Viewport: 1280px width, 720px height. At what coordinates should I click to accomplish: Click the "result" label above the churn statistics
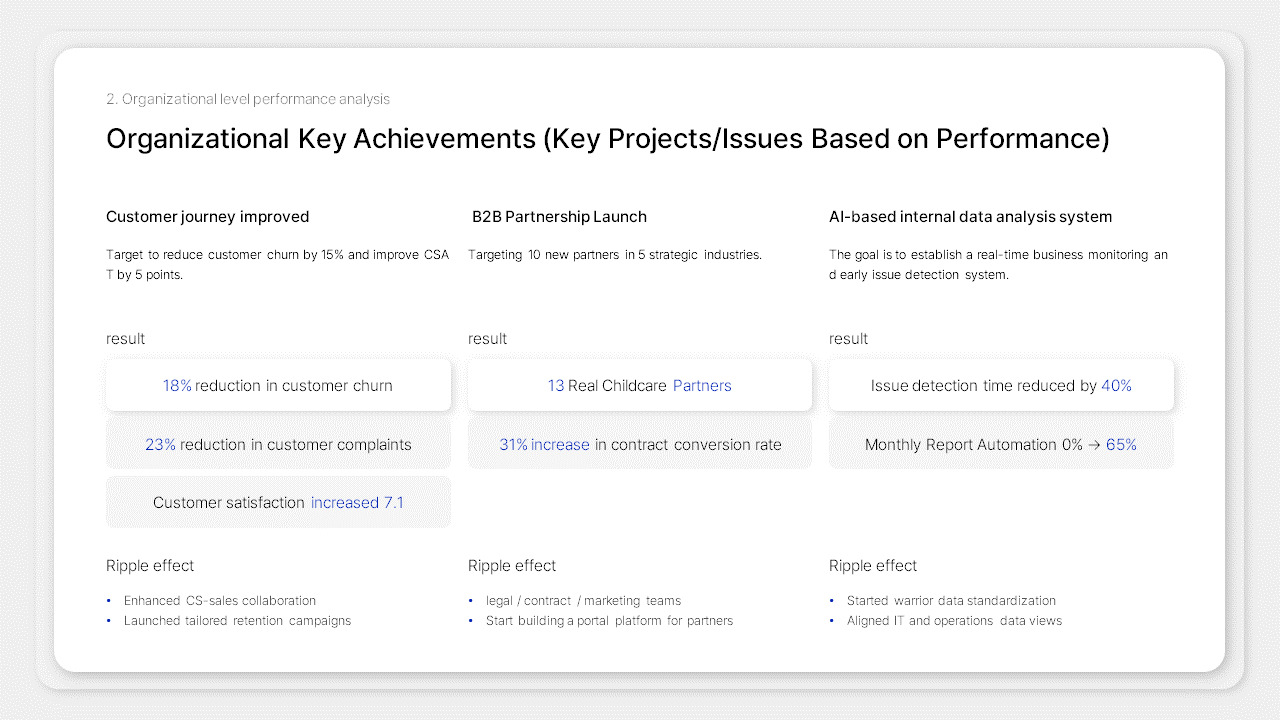[x=125, y=338]
